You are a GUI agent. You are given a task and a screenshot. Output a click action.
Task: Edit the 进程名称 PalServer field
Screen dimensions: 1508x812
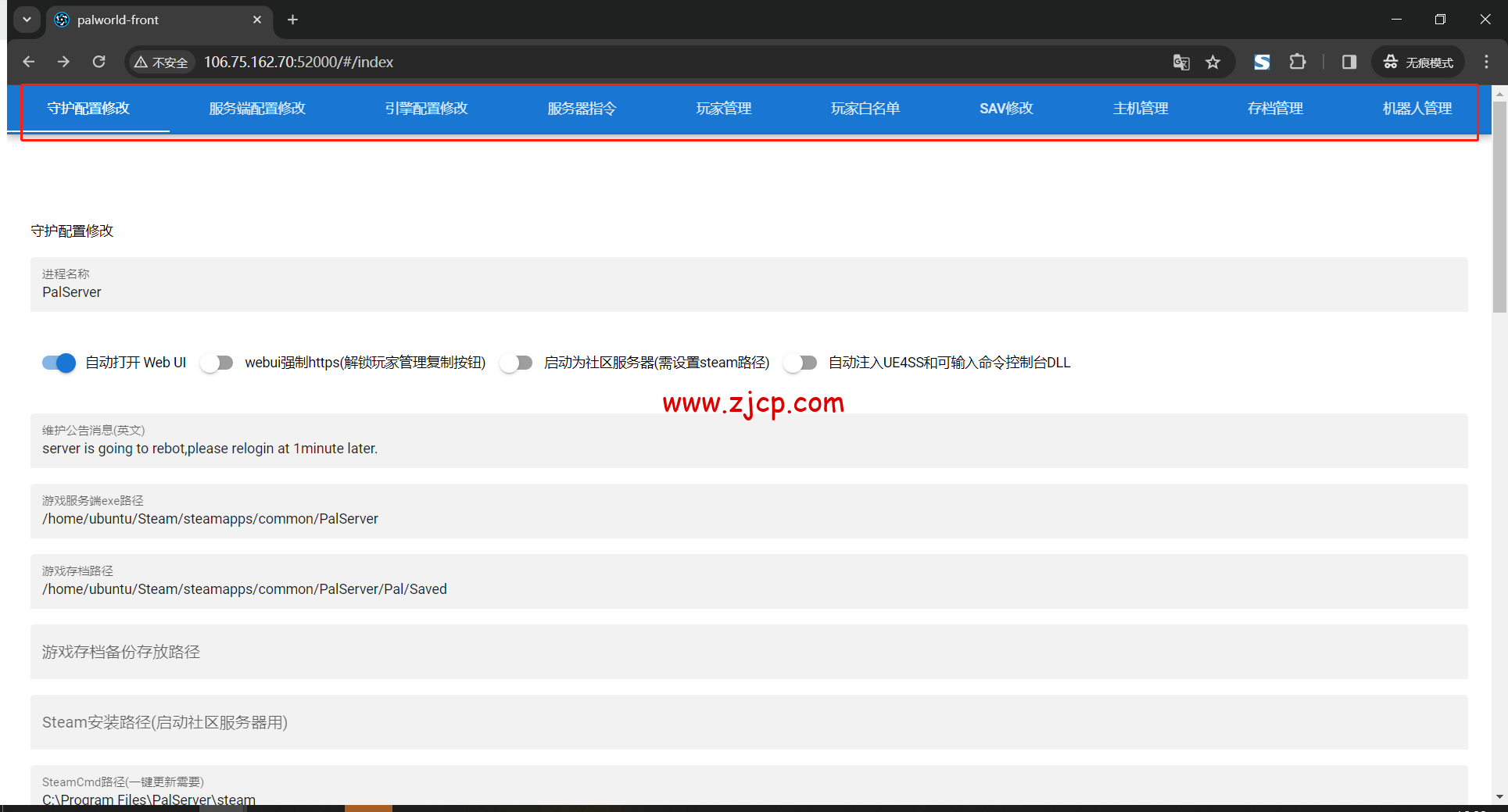749,284
